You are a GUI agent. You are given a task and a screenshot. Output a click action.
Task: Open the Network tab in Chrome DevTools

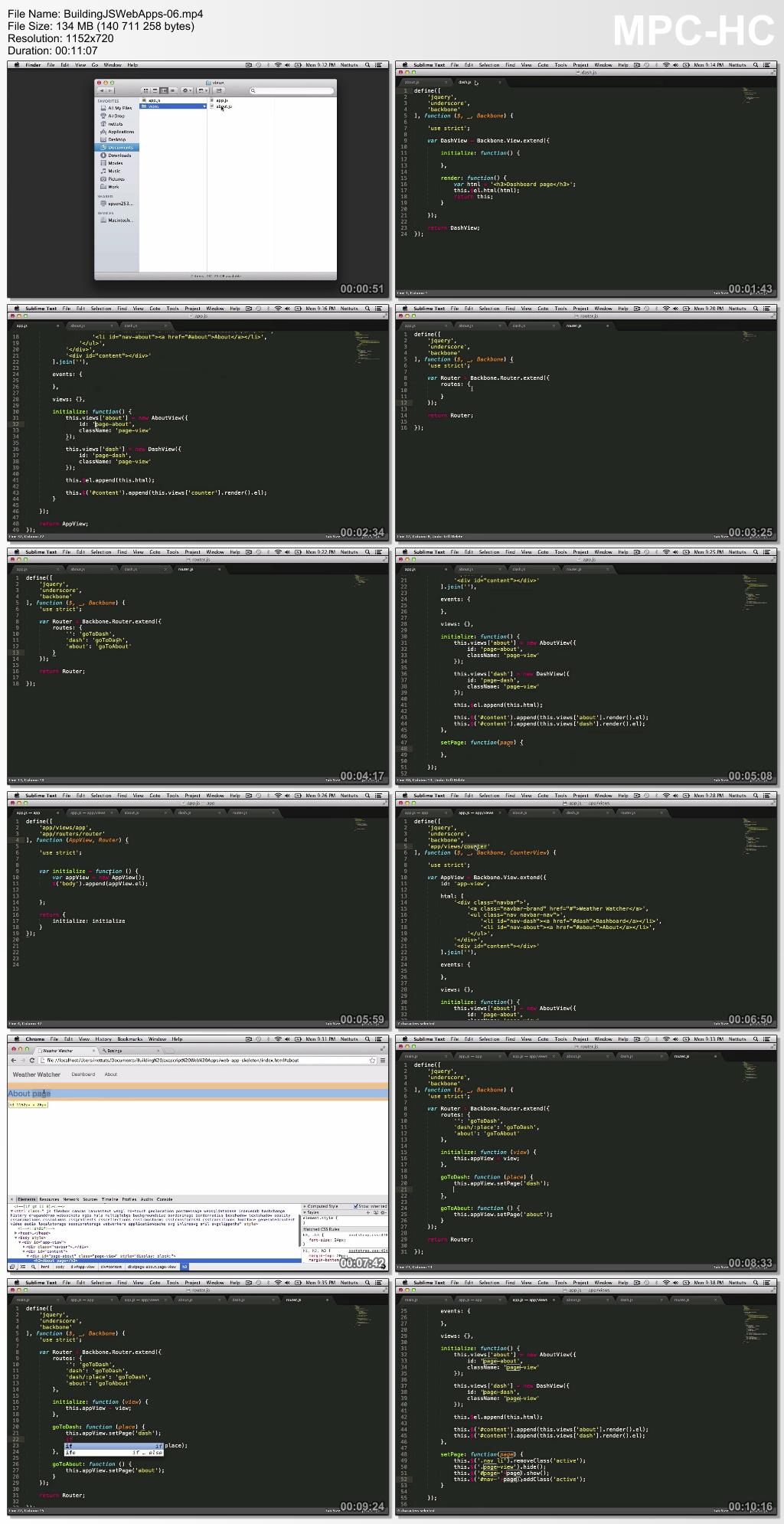click(71, 1199)
